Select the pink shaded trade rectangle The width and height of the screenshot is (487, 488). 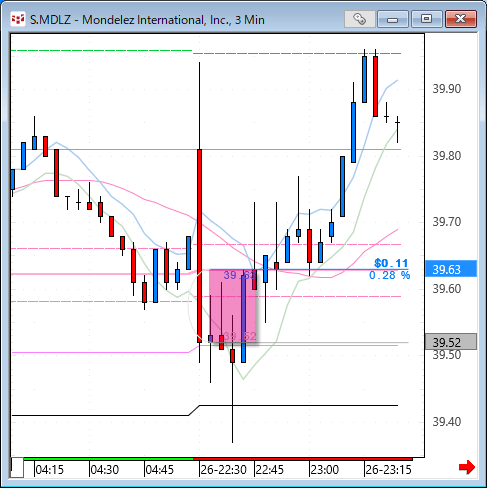point(233,306)
